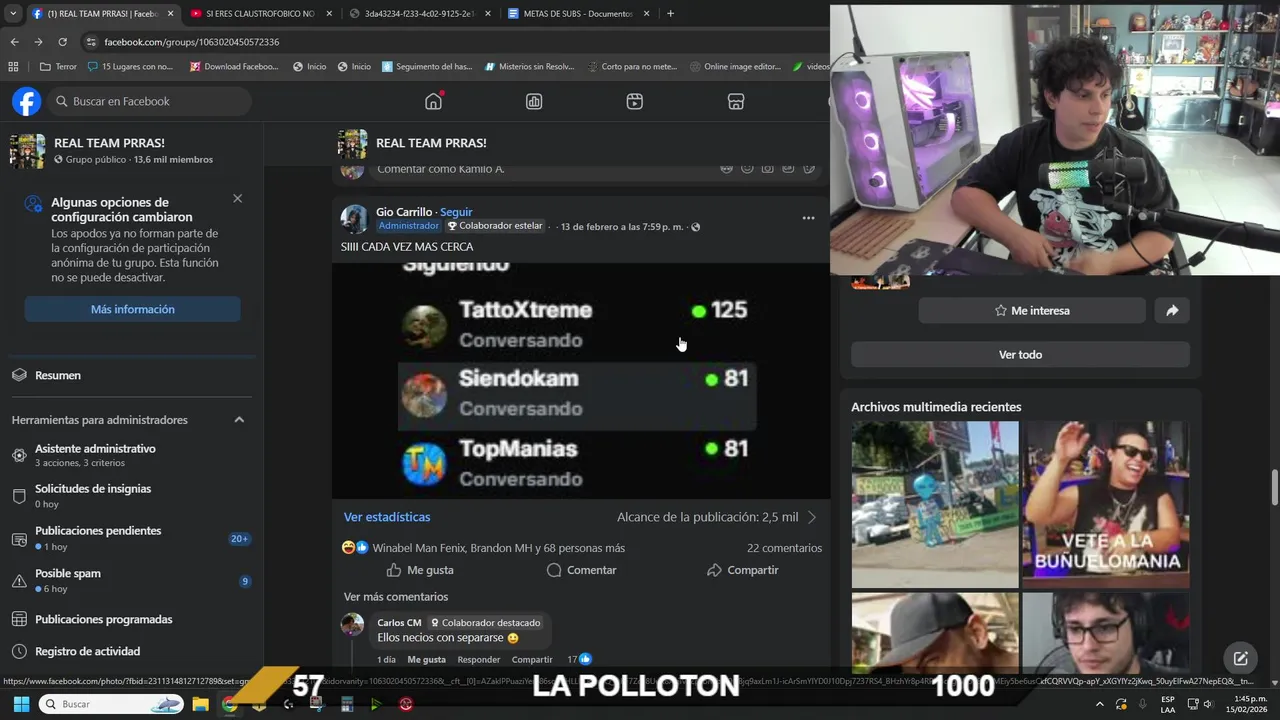Click the Más información button
This screenshot has height=720, width=1280.
point(132,309)
